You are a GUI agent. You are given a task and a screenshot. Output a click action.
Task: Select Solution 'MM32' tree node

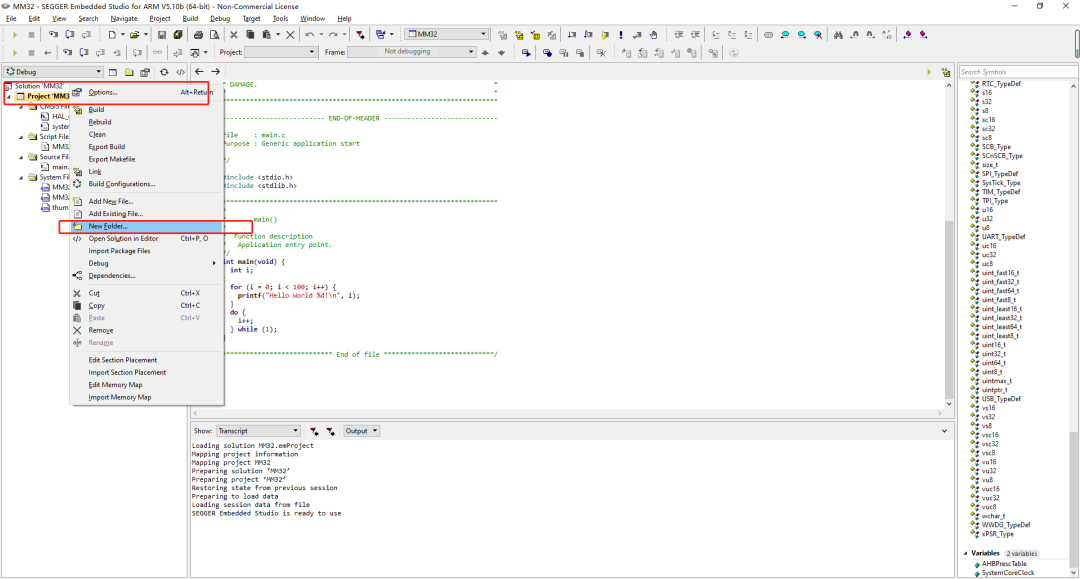(39, 86)
